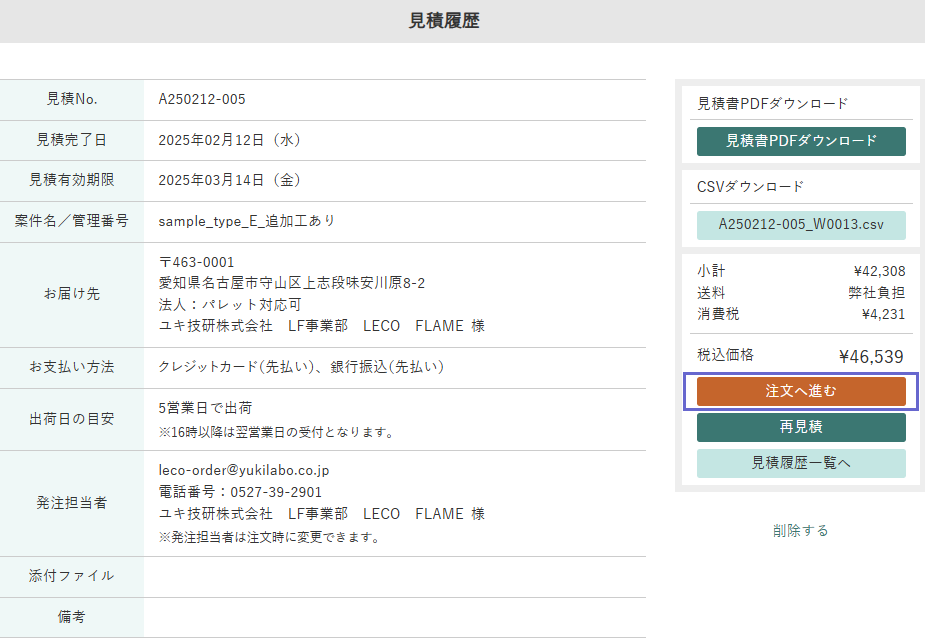Download the A250212-005_W0013.csv file
The width and height of the screenshot is (925, 638).
(x=800, y=225)
